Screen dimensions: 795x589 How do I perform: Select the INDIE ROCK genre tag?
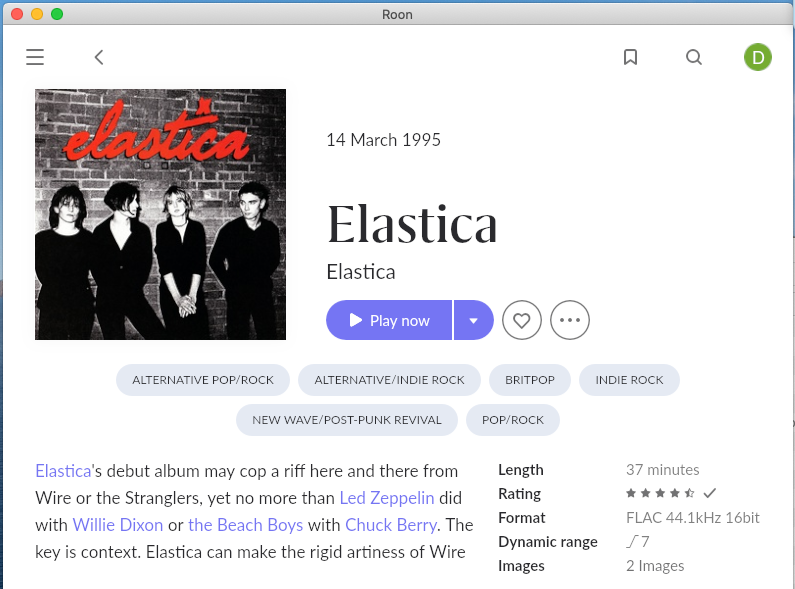(x=629, y=380)
